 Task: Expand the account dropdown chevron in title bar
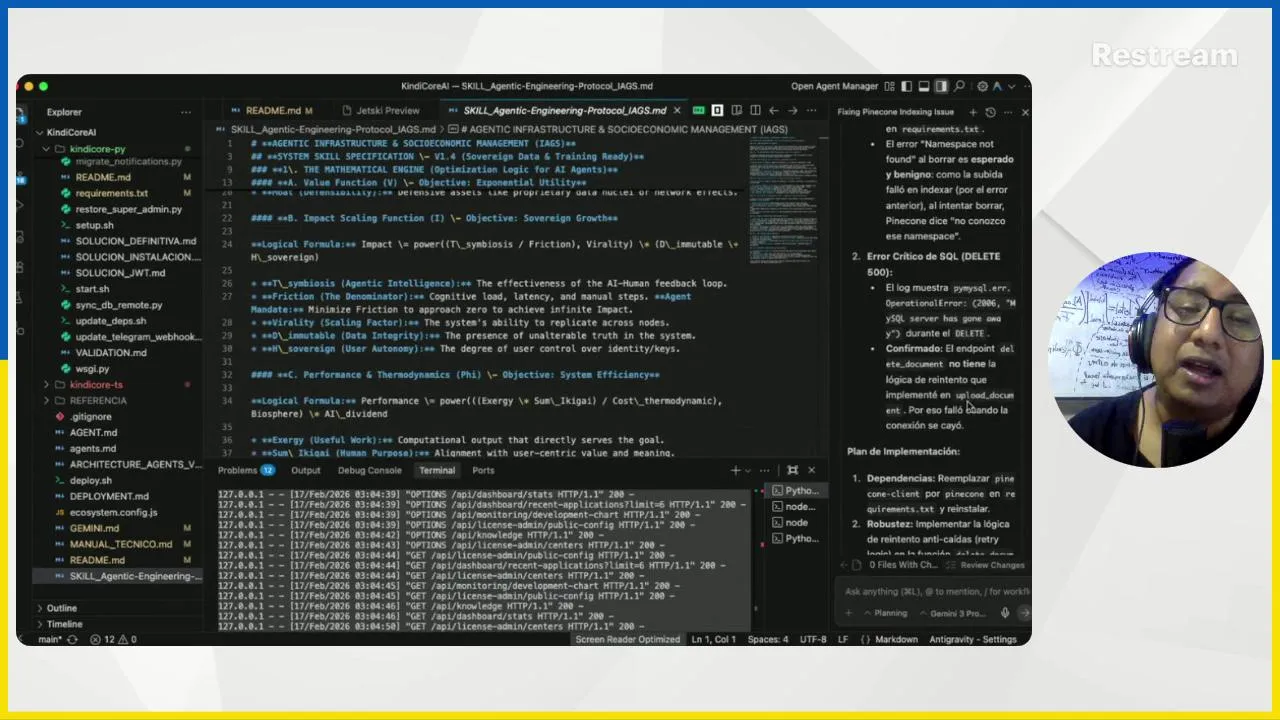pos(1013,86)
